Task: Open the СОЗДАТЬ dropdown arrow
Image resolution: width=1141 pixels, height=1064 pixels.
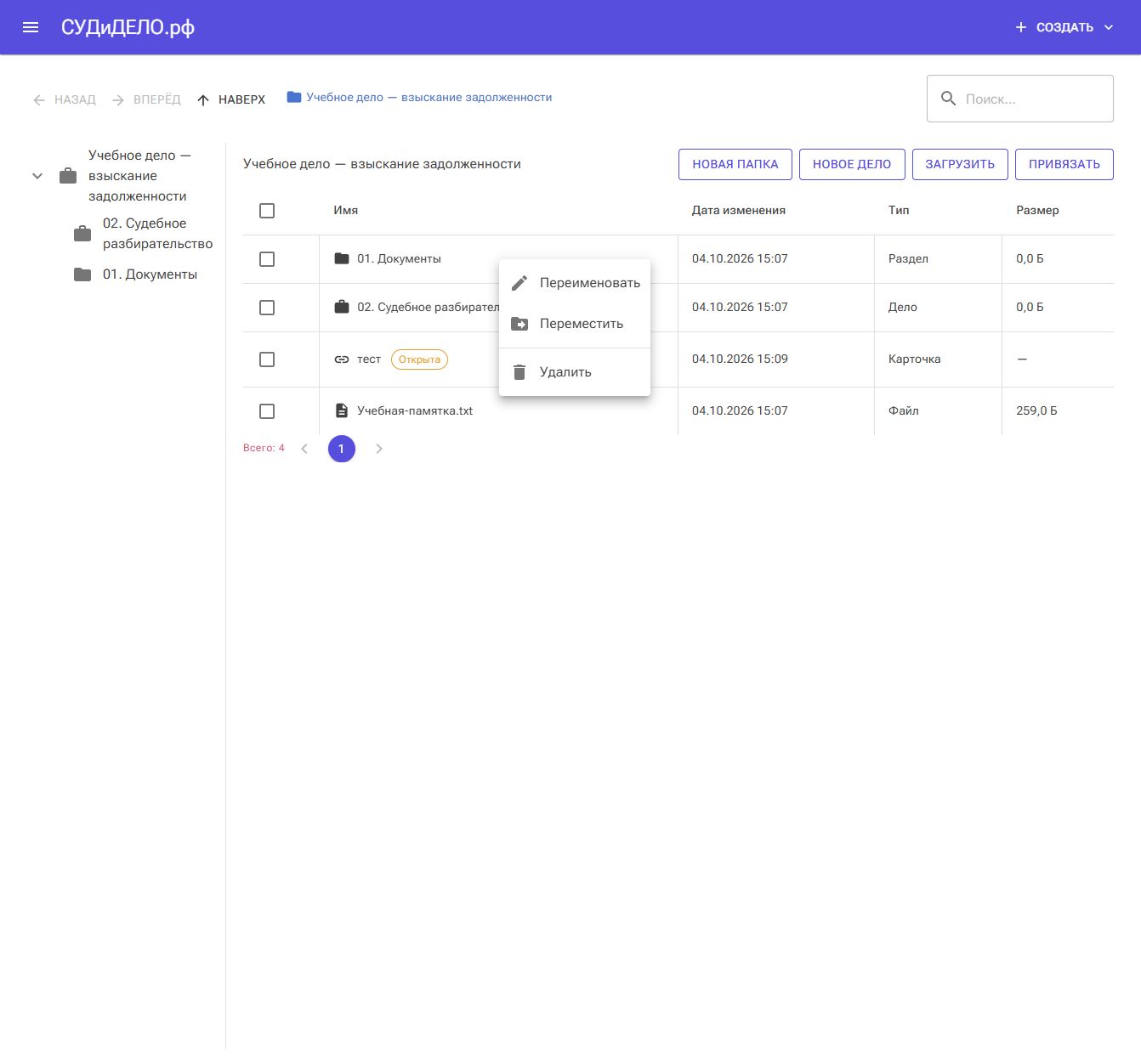Action: click(1109, 27)
